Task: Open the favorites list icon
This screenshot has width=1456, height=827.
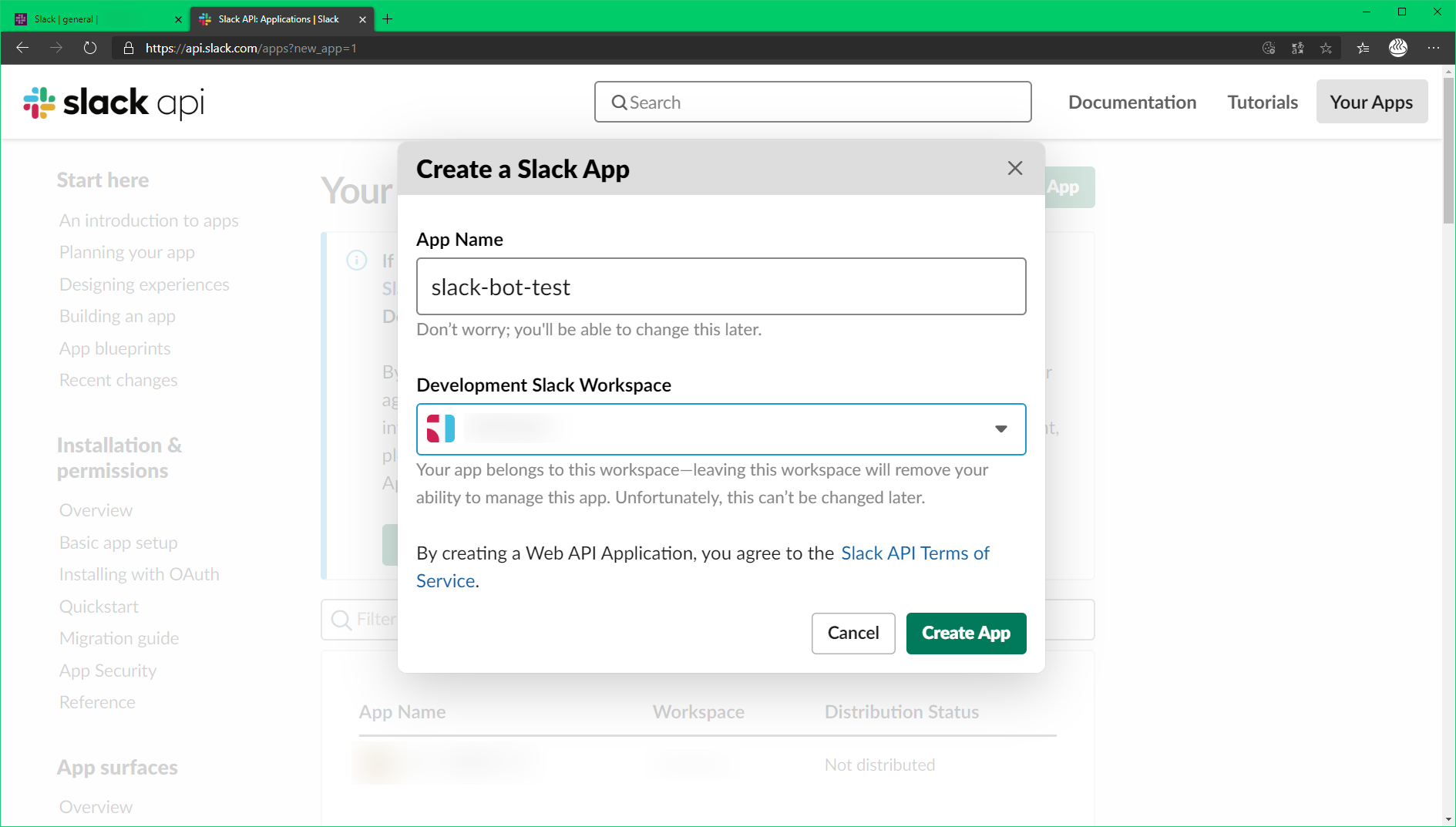Action: [1363, 48]
